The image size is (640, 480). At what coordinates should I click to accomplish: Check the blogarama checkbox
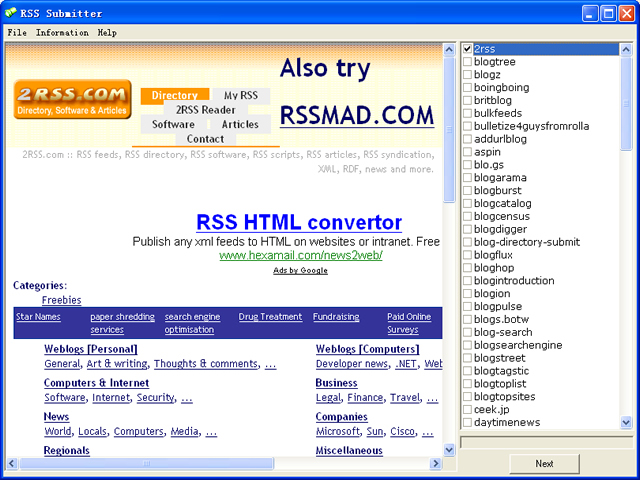coord(467,178)
